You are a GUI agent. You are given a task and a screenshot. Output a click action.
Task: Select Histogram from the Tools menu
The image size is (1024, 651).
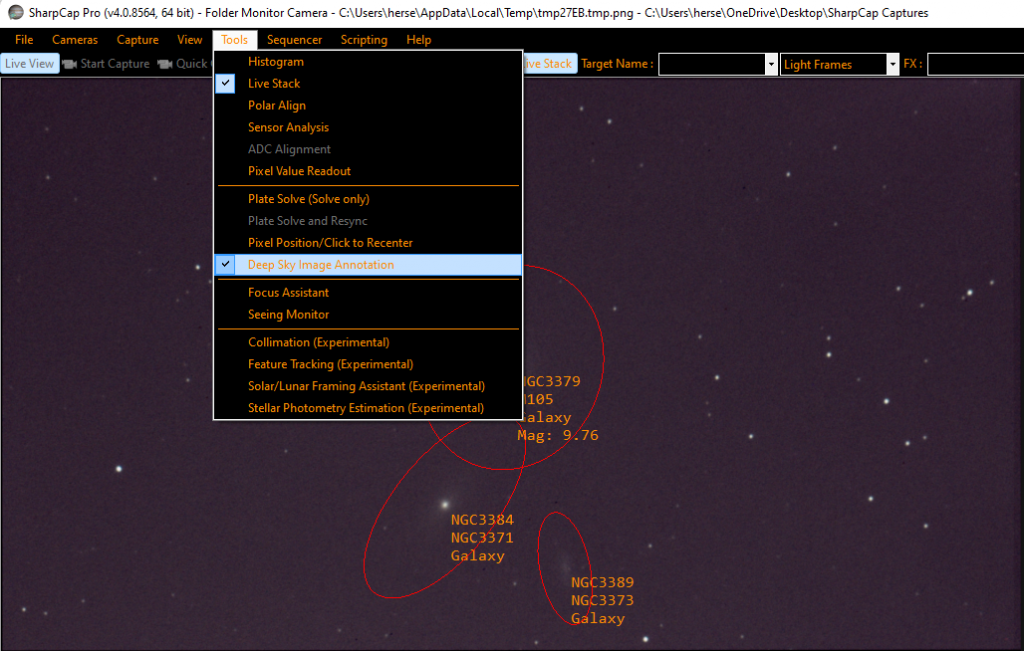274,61
